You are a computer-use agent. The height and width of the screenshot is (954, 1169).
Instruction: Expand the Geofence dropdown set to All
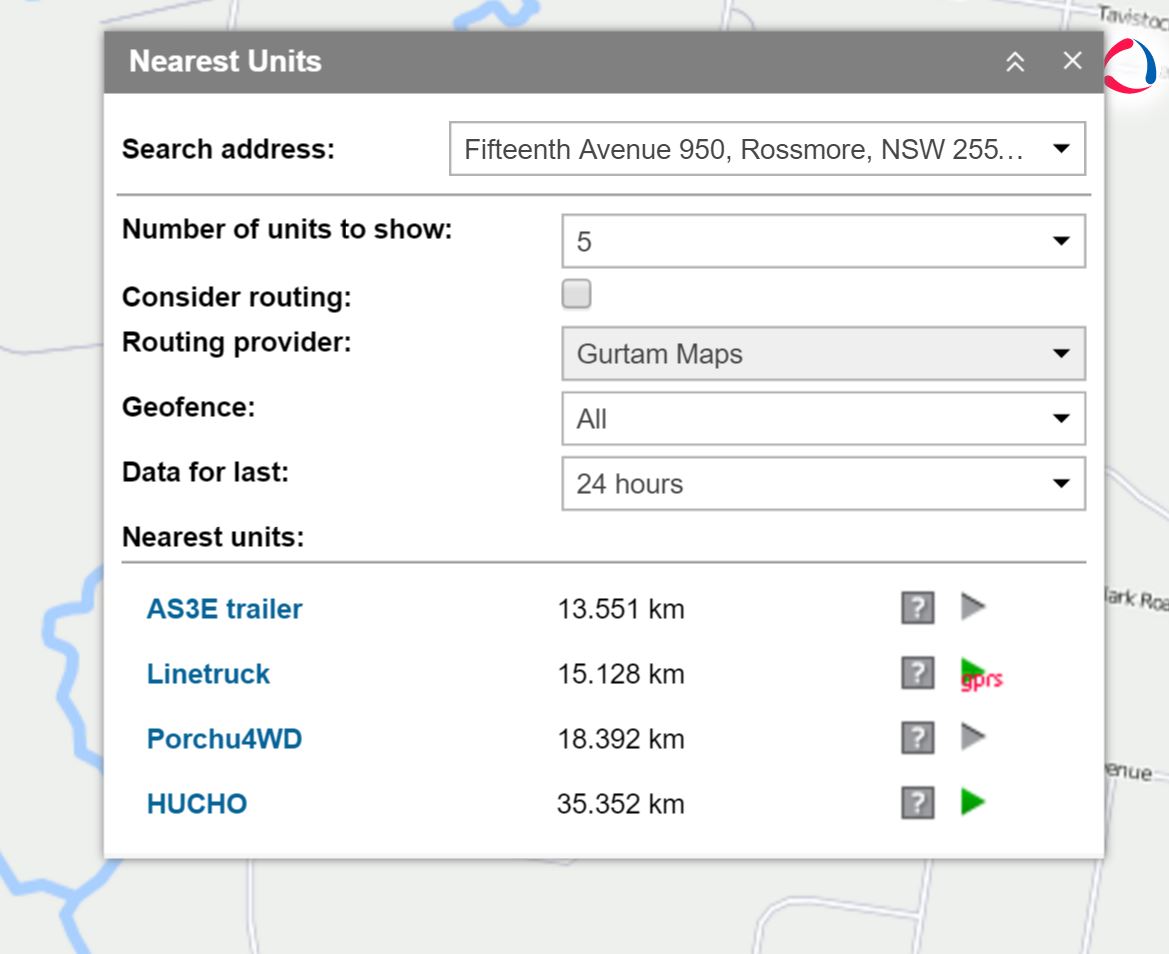click(x=823, y=418)
